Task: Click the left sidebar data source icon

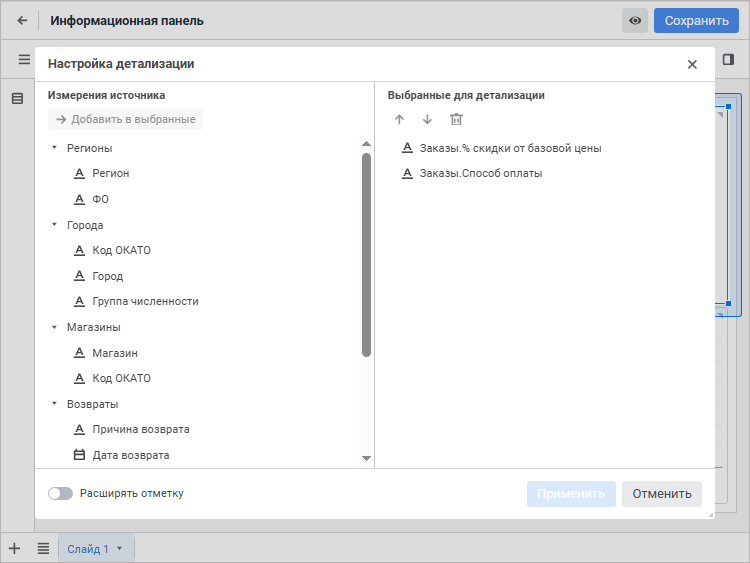Action: coord(17,98)
